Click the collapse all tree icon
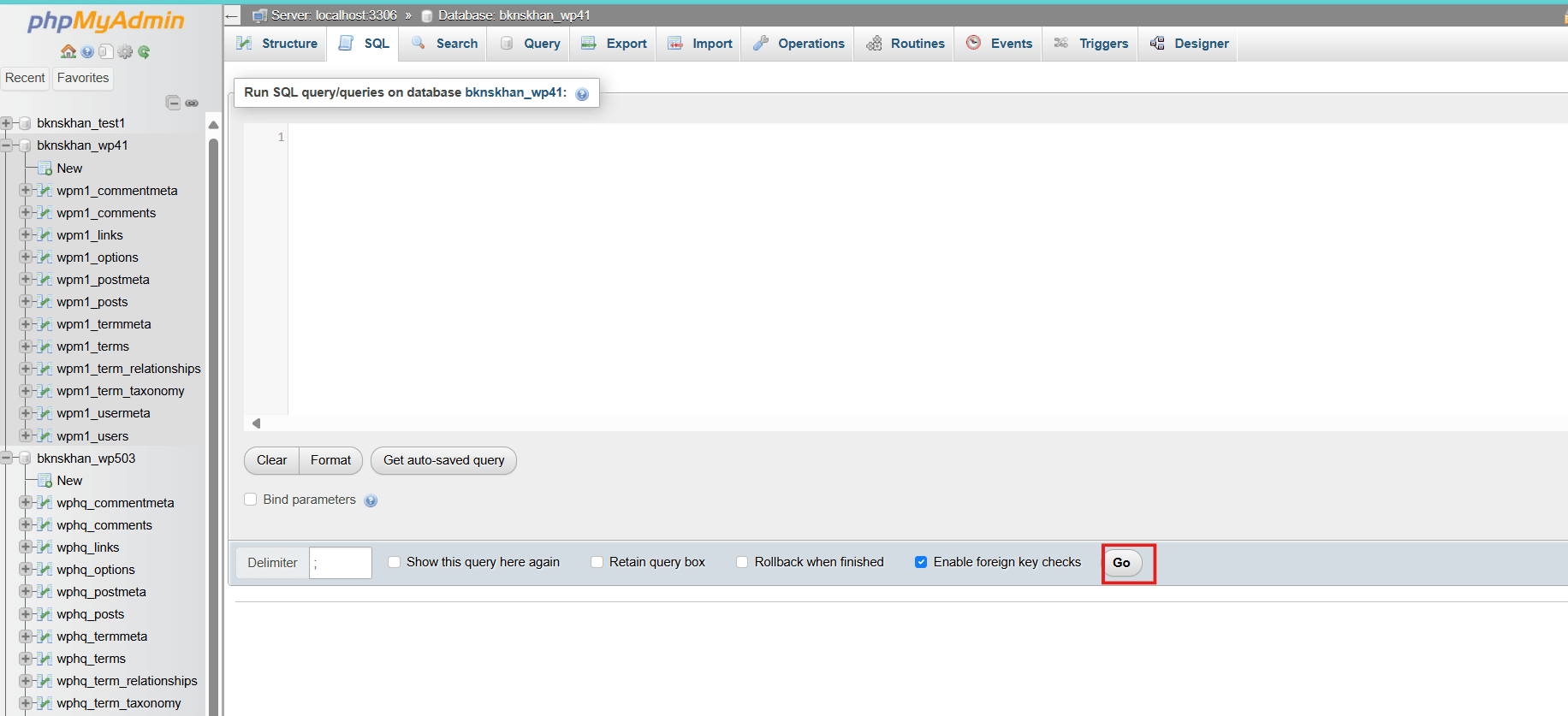 pyautogui.click(x=173, y=103)
